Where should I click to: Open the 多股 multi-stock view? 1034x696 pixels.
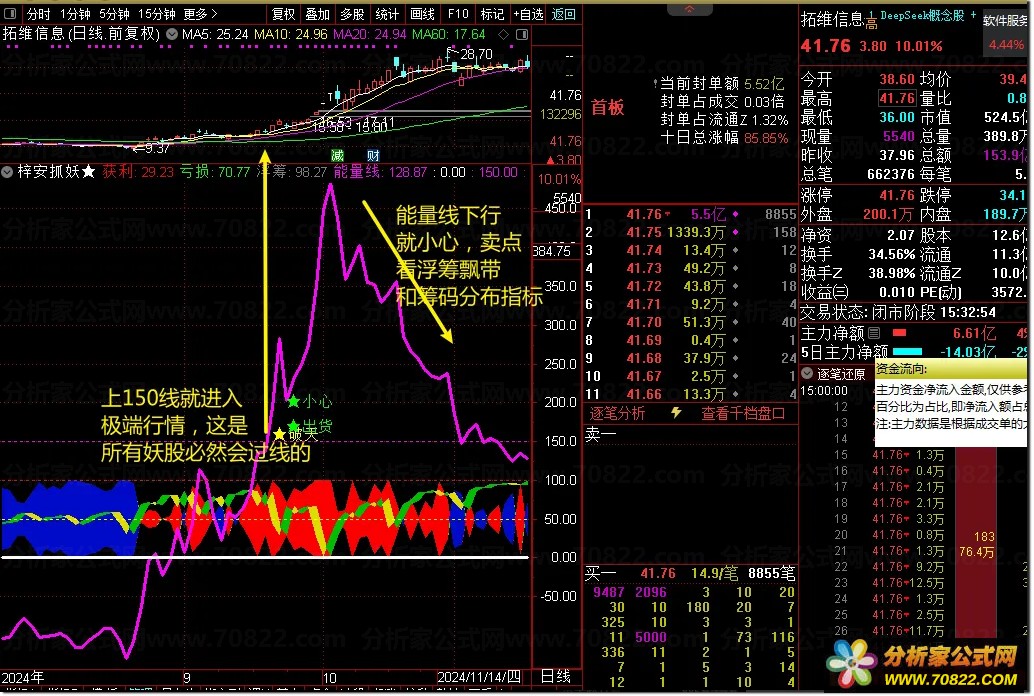coord(352,14)
